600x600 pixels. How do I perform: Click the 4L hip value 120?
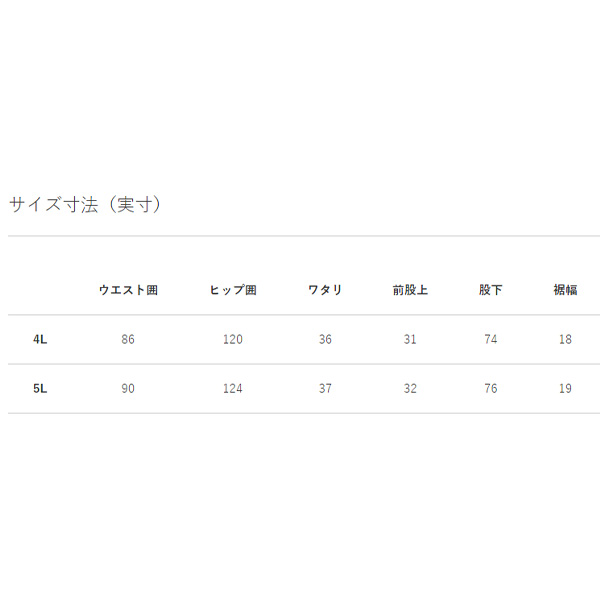(233, 340)
